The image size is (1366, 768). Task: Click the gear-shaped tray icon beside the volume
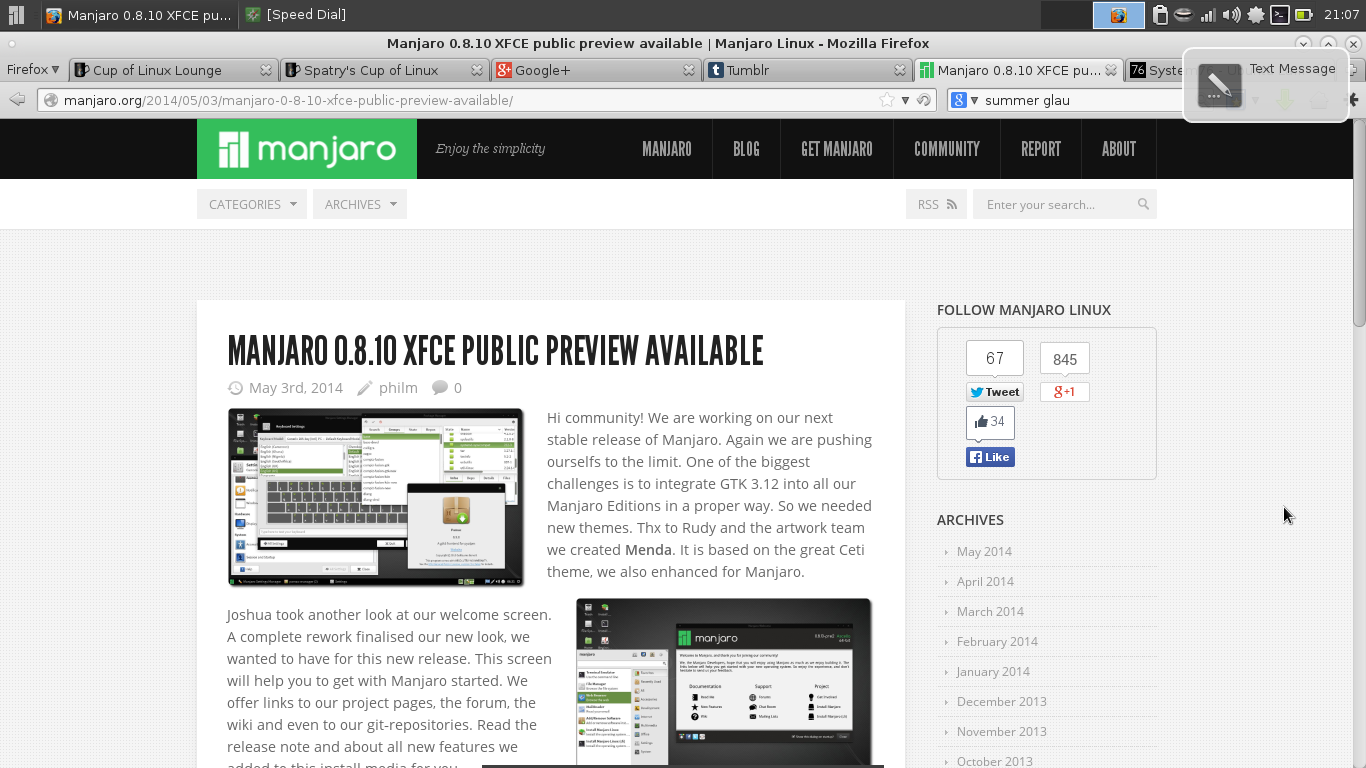1256,15
